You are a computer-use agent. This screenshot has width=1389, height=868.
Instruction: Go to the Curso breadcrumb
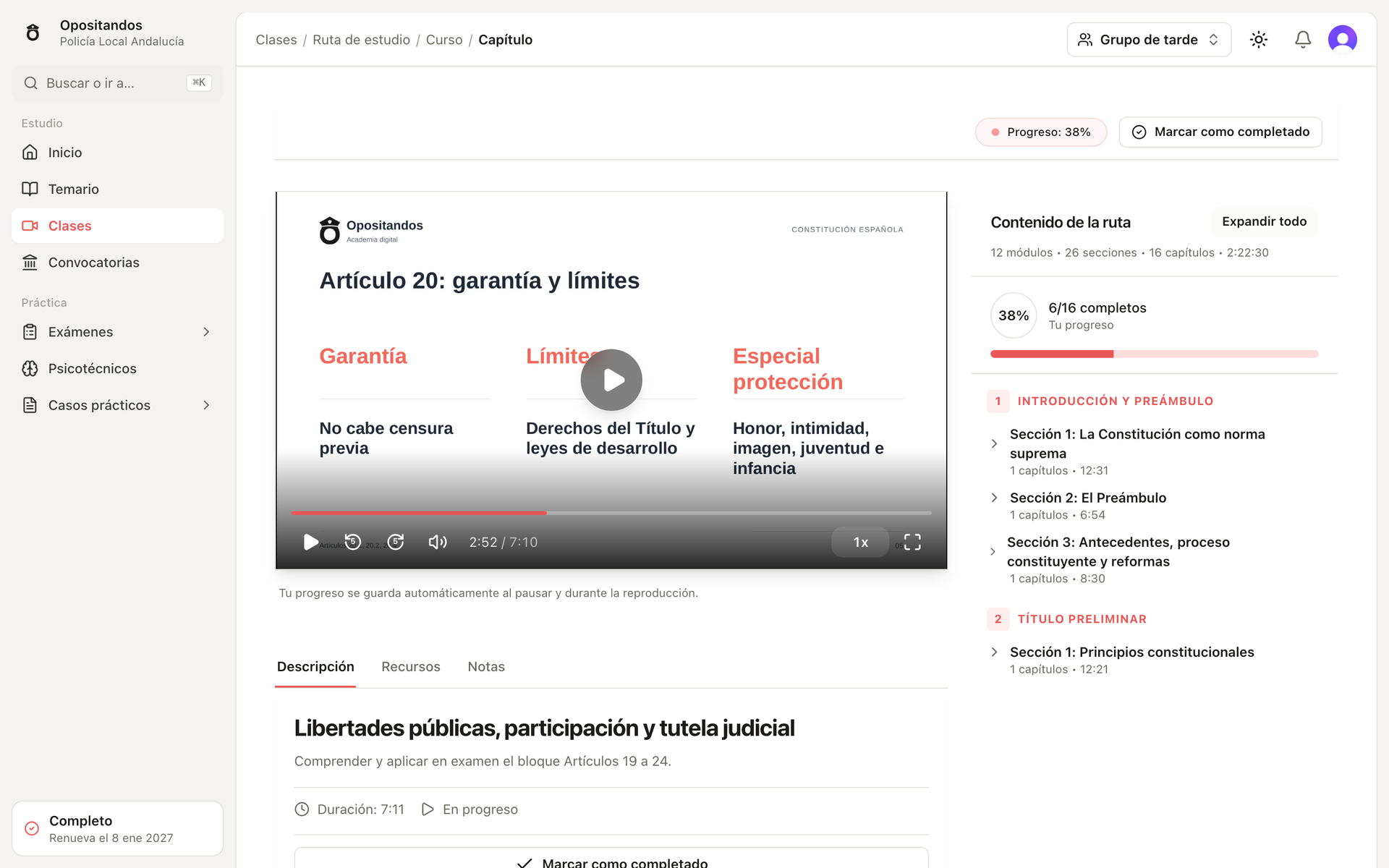444,40
